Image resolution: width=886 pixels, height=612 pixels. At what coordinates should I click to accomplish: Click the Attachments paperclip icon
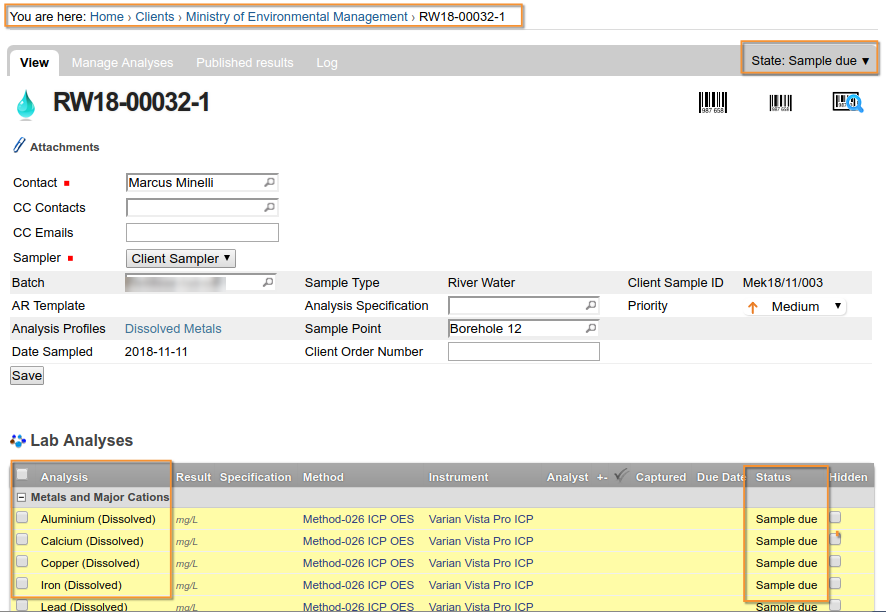coord(17,146)
